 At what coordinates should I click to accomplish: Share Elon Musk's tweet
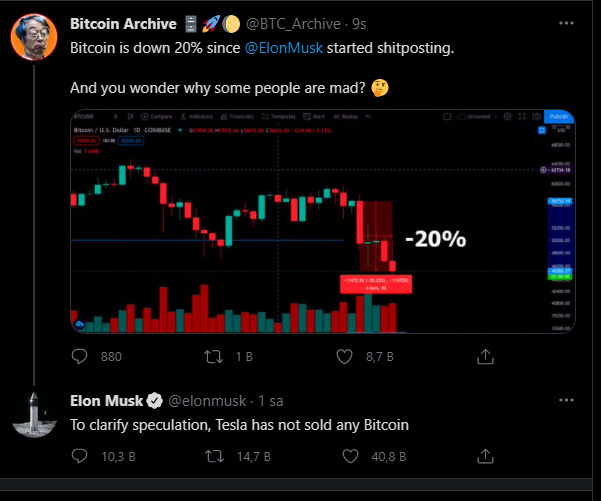(x=484, y=456)
